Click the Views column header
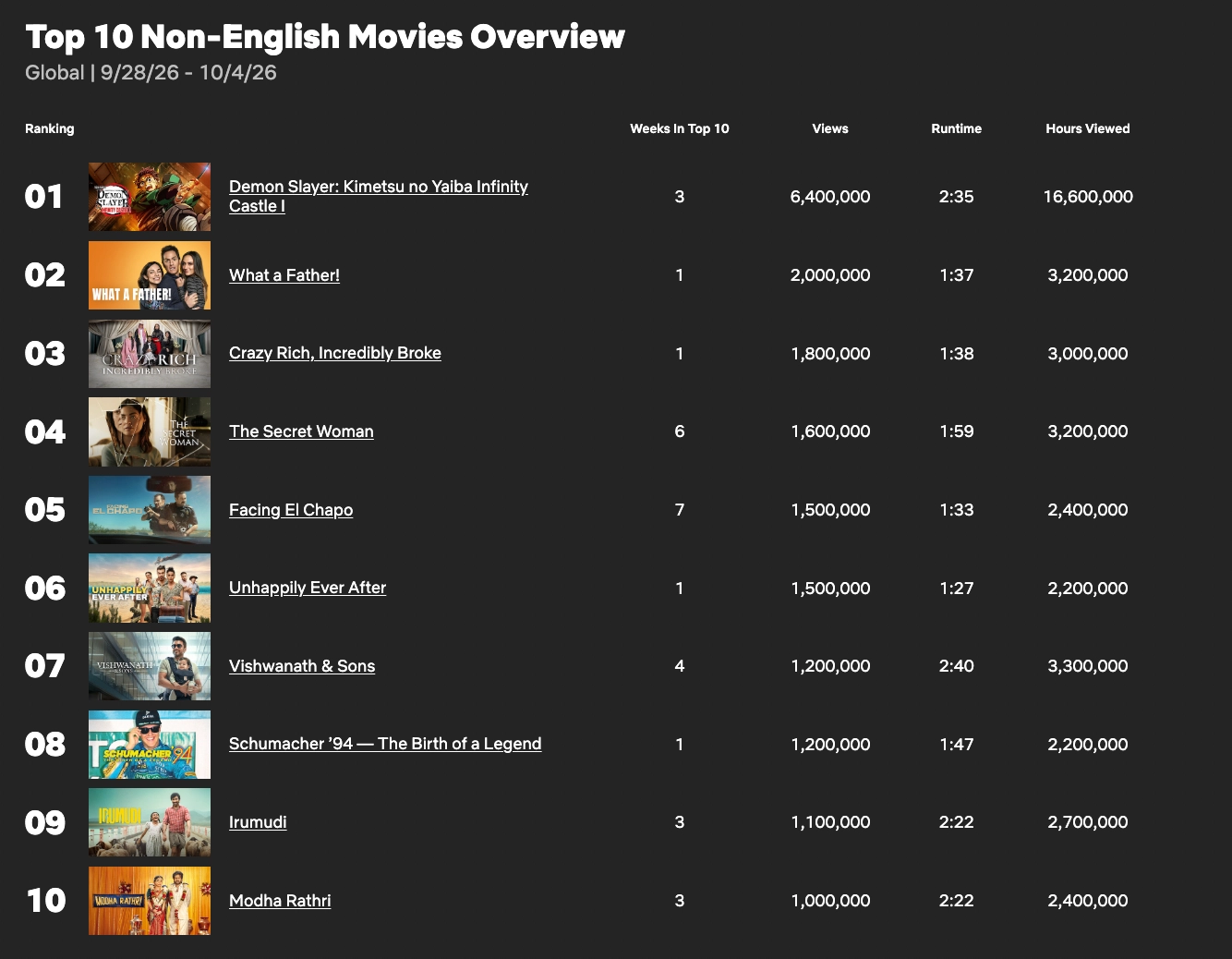The height and width of the screenshot is (959, 1232). click(x=830, y=128)
